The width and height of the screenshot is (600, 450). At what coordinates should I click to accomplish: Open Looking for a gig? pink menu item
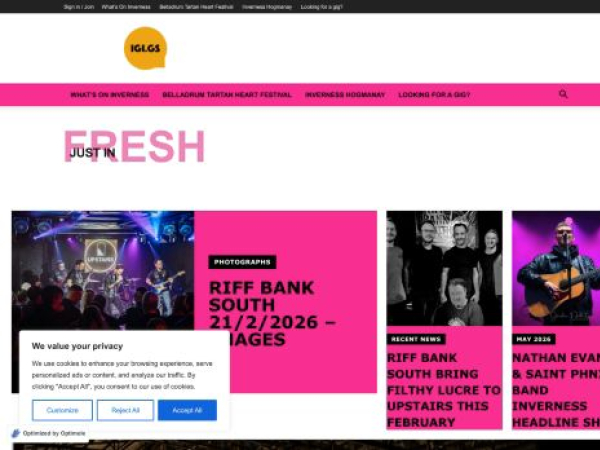coord(434,95)
